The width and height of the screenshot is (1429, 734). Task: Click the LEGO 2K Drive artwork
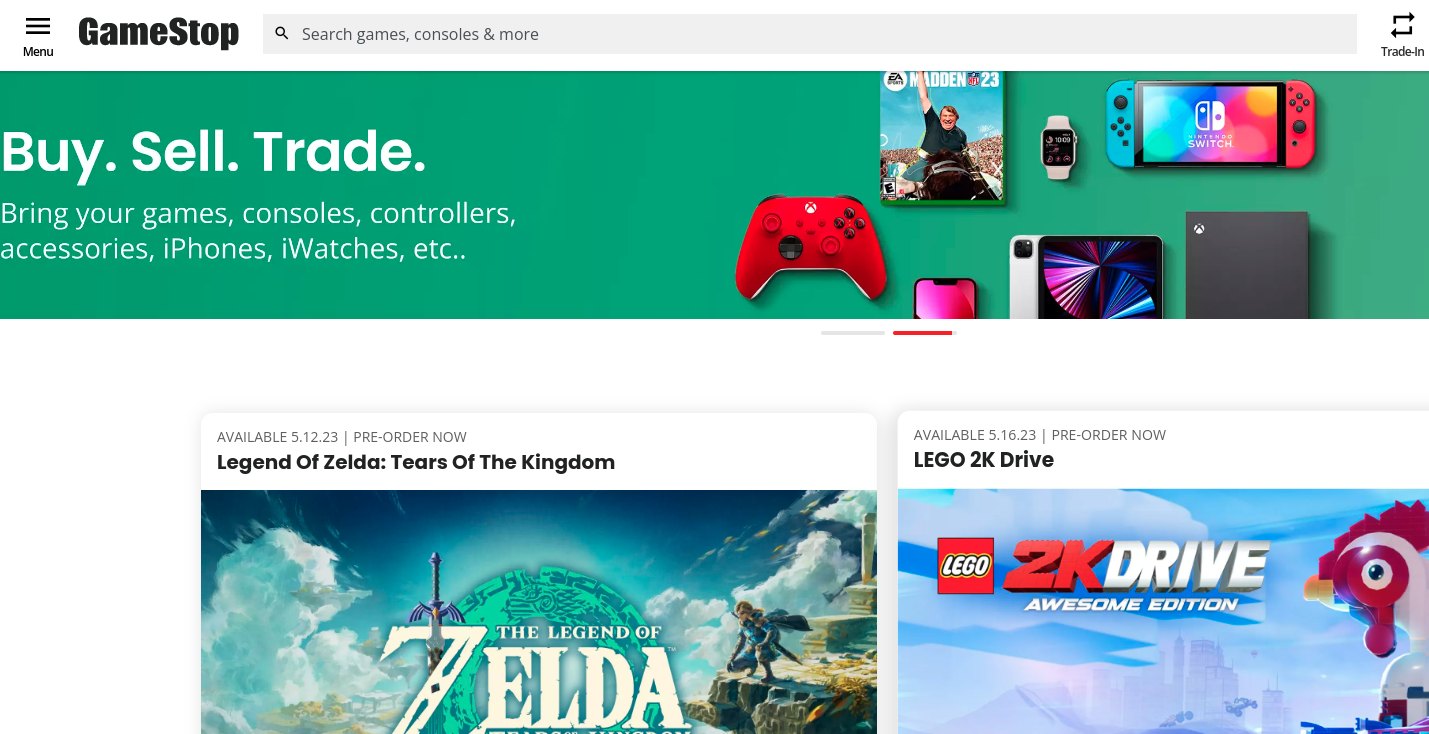[x=1163, y=611]
